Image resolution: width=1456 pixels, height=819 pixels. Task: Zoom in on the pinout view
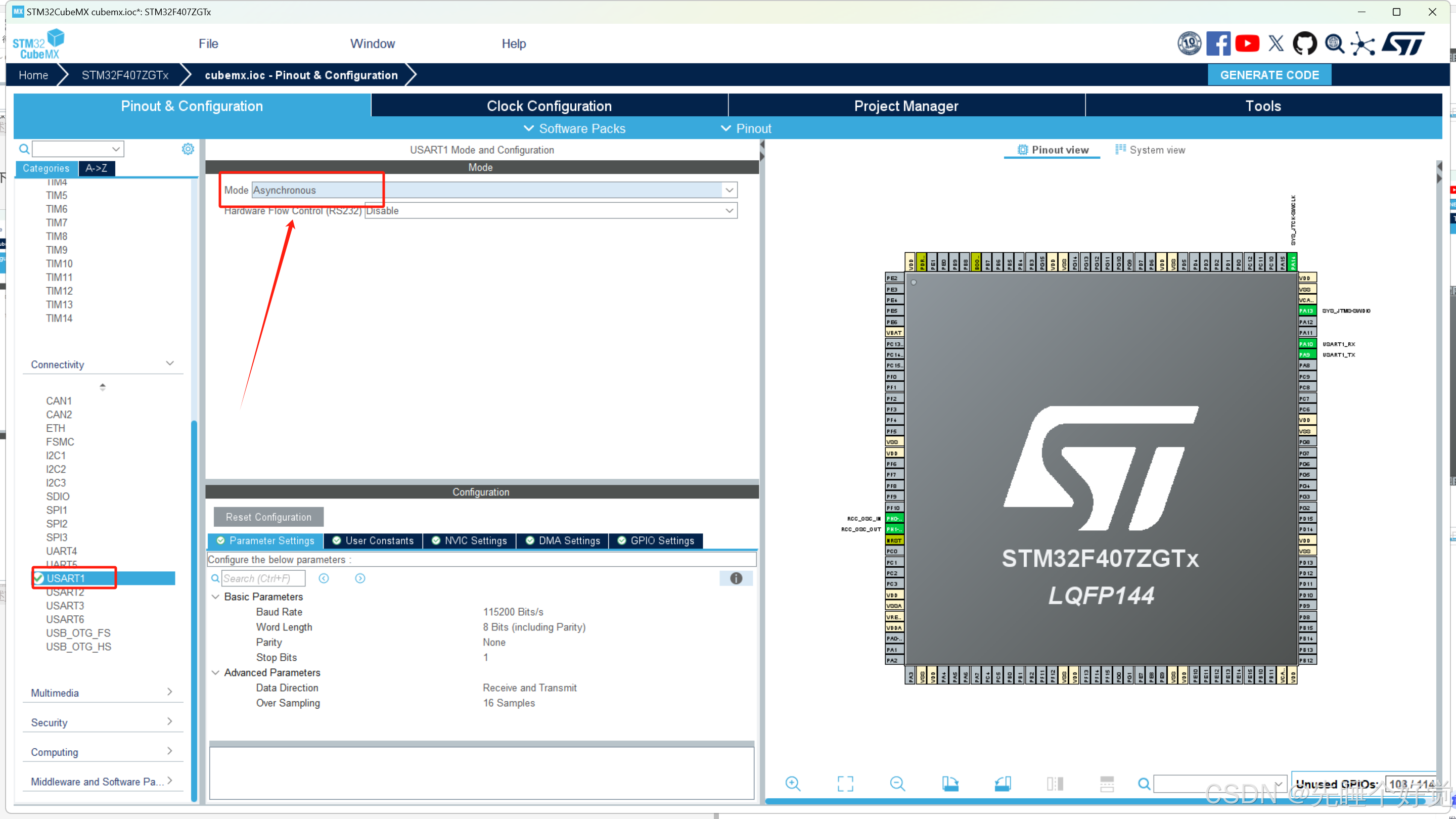click(792, 784)
